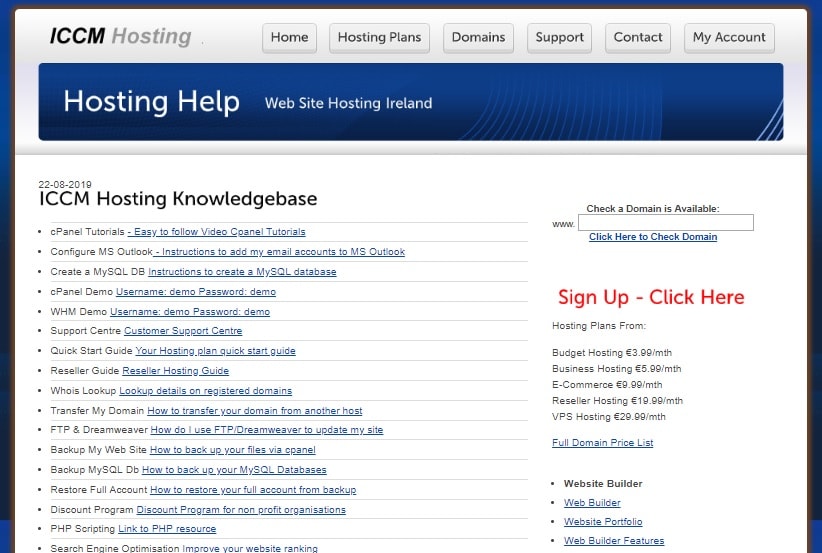The height and width of the screenshot is (553, 822).
Task: Click the Sign Up - Click Here banner
Action: [x=651, y=297]
